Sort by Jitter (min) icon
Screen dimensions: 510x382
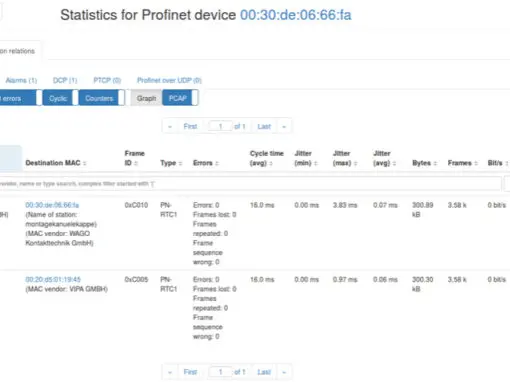pyautogui.click(x=315, y=163)
